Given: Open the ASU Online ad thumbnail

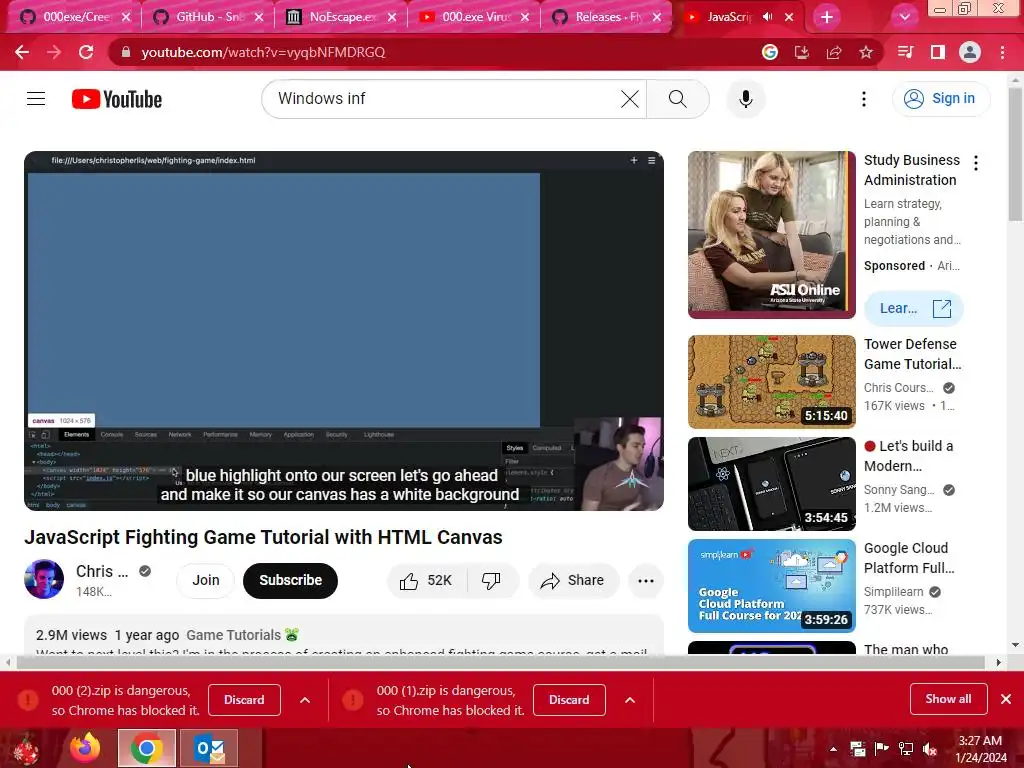Looking at the screenshot, I should [x=771, y=235].
